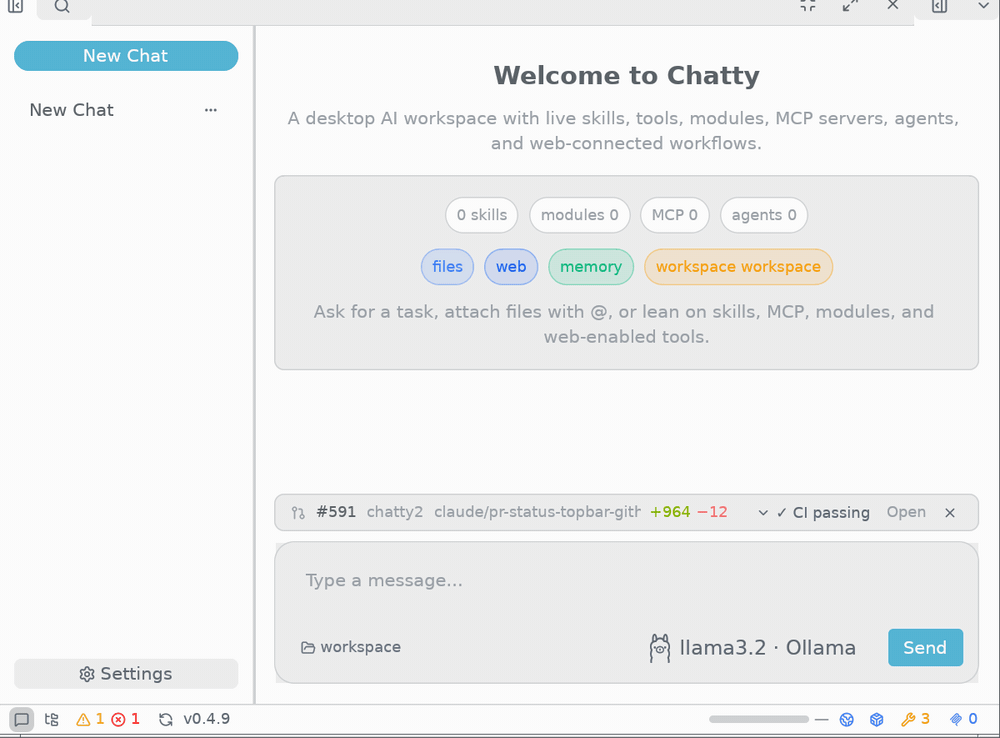Open the MCP 0 pill
Viewport: 1000px width, 738px height.
click(x=675, y=215)
